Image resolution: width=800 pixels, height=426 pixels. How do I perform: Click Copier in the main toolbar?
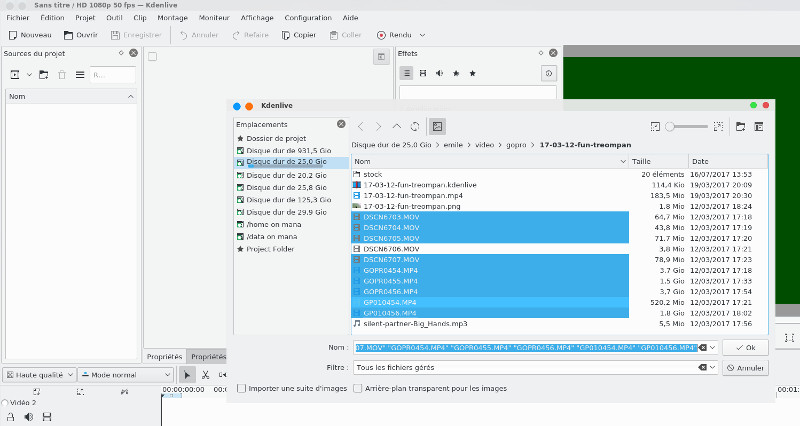[x=299, y=35]
